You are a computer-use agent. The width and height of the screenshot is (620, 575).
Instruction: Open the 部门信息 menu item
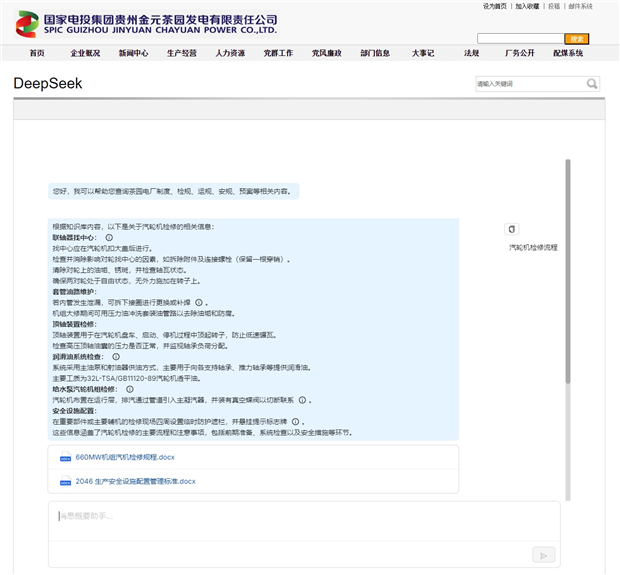tap(375, 53)
